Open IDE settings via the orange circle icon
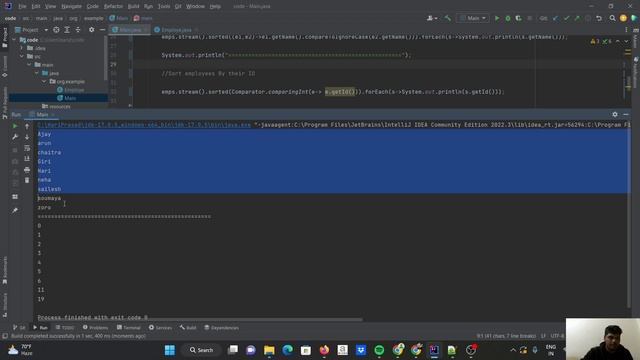This screenshot has height=360, width=640. pos(623,18)
